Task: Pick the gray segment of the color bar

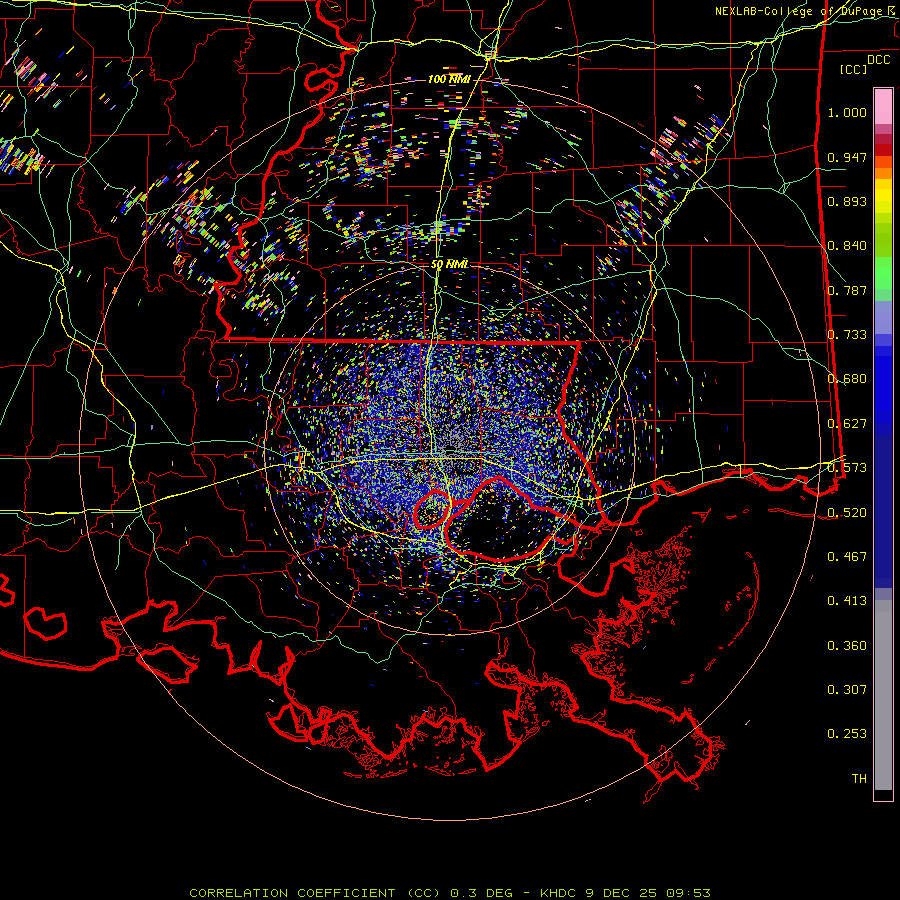Action: tap(883, 695)
